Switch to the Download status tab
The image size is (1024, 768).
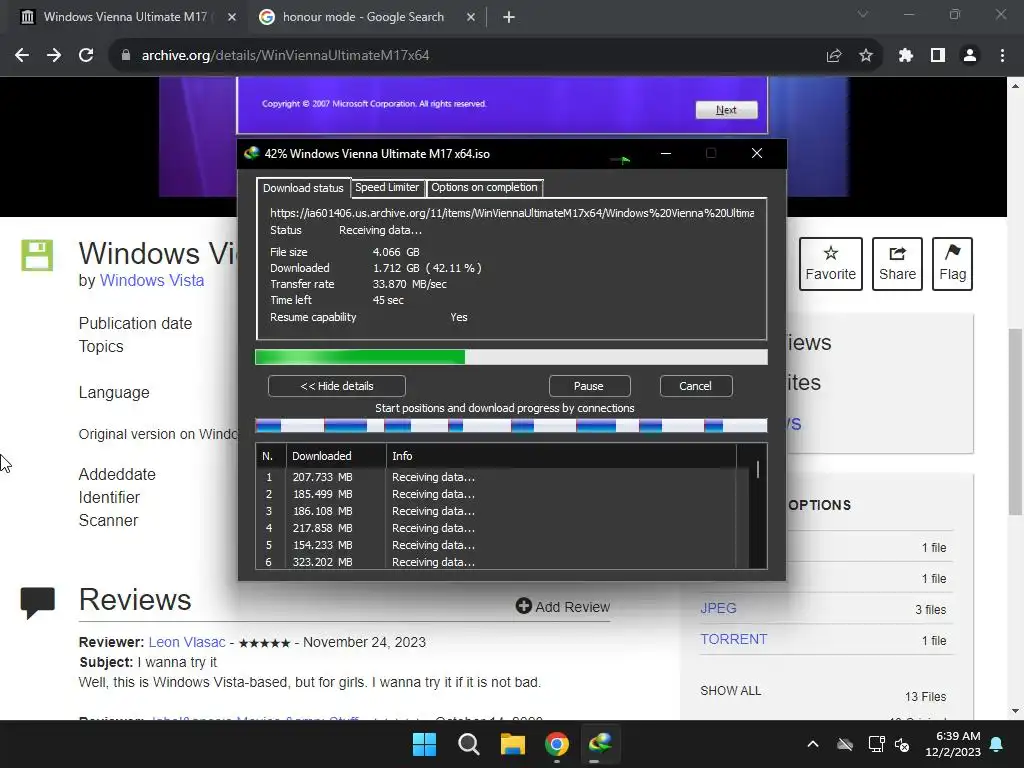click(303, 188)
